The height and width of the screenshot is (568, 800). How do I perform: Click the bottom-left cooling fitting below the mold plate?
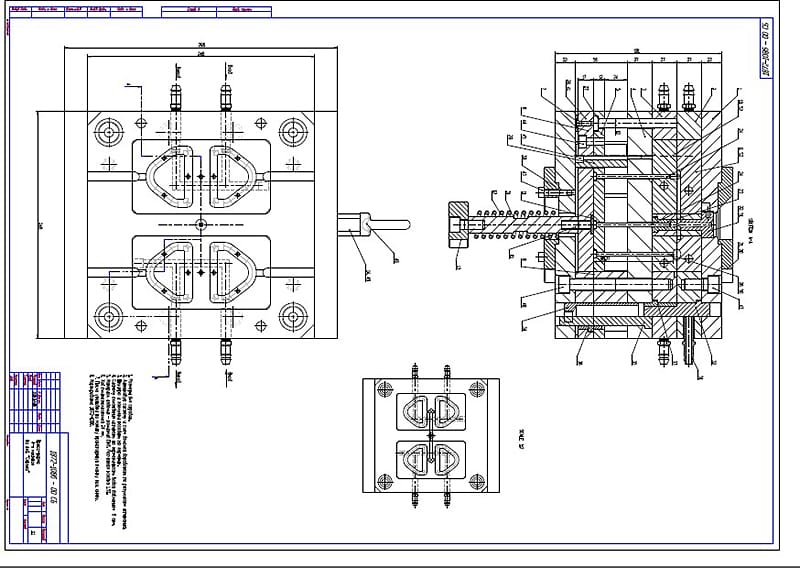click(177, 348)
